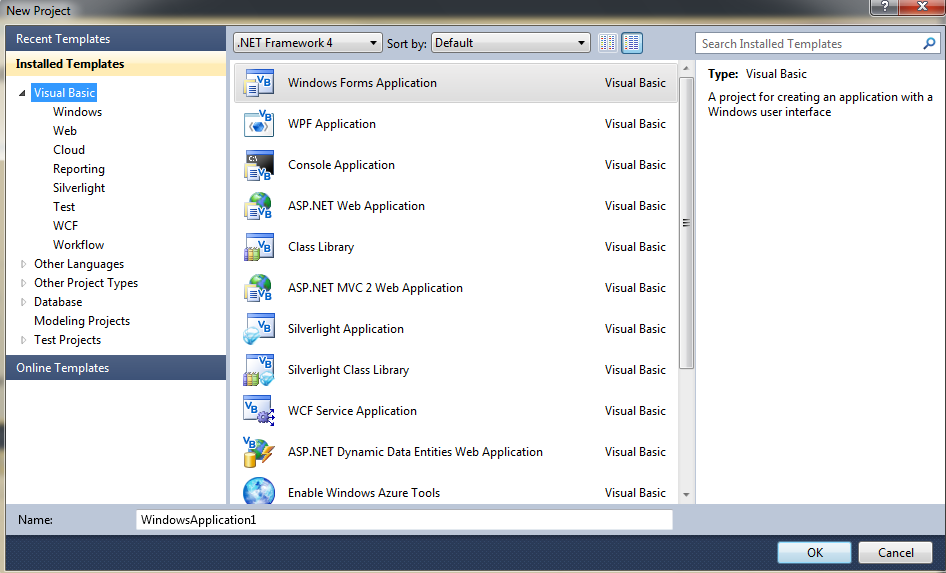946x573 pixels.
Task: Click the WCF Service Application icon
Action: tap(259, 411)
